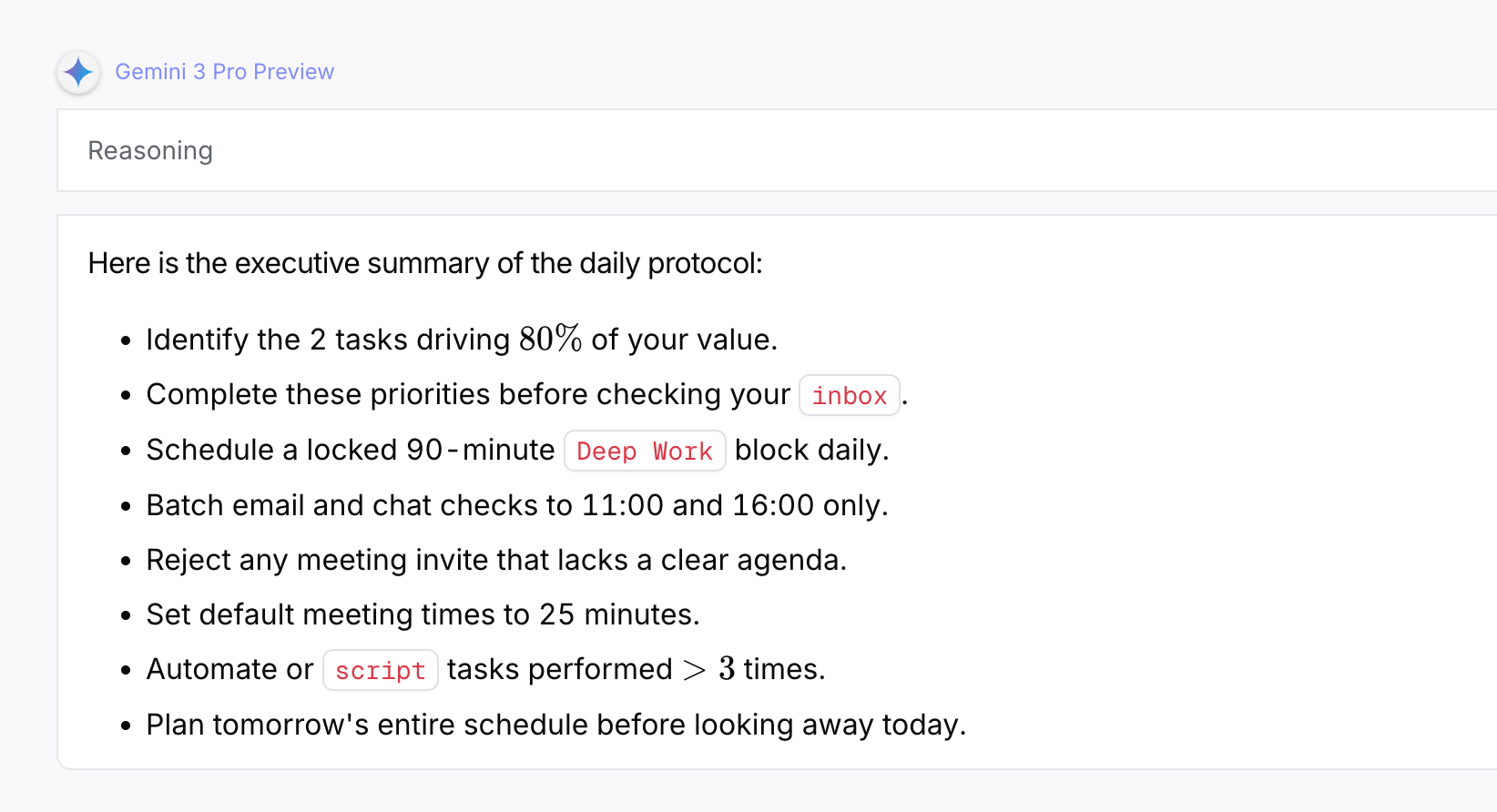Click the Gemini sparkle avatar icon
The width and height of the screenshot is (1497, 812).
point(78,72)
